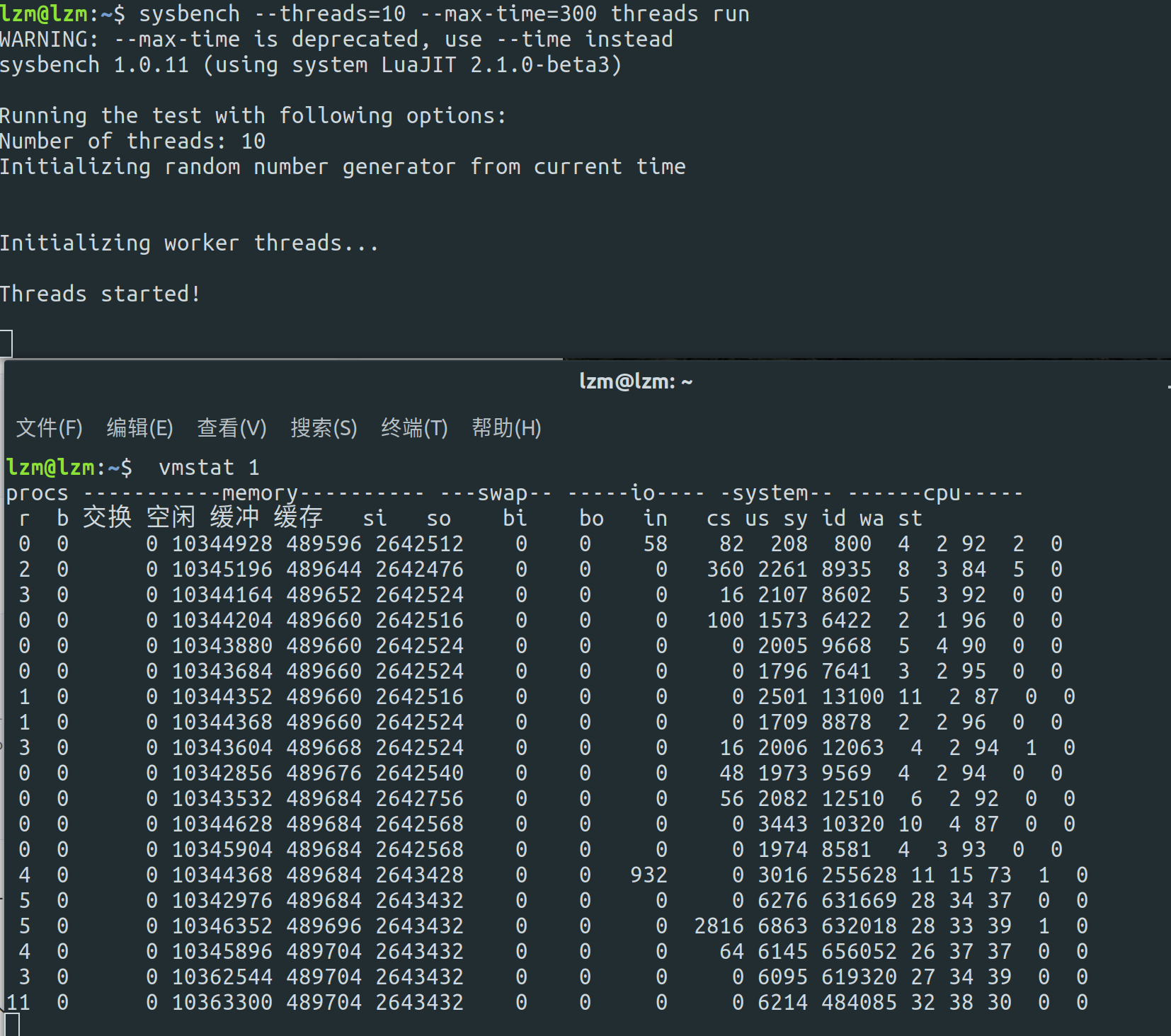Click the buffer value 489596

[x=324, y=543]
